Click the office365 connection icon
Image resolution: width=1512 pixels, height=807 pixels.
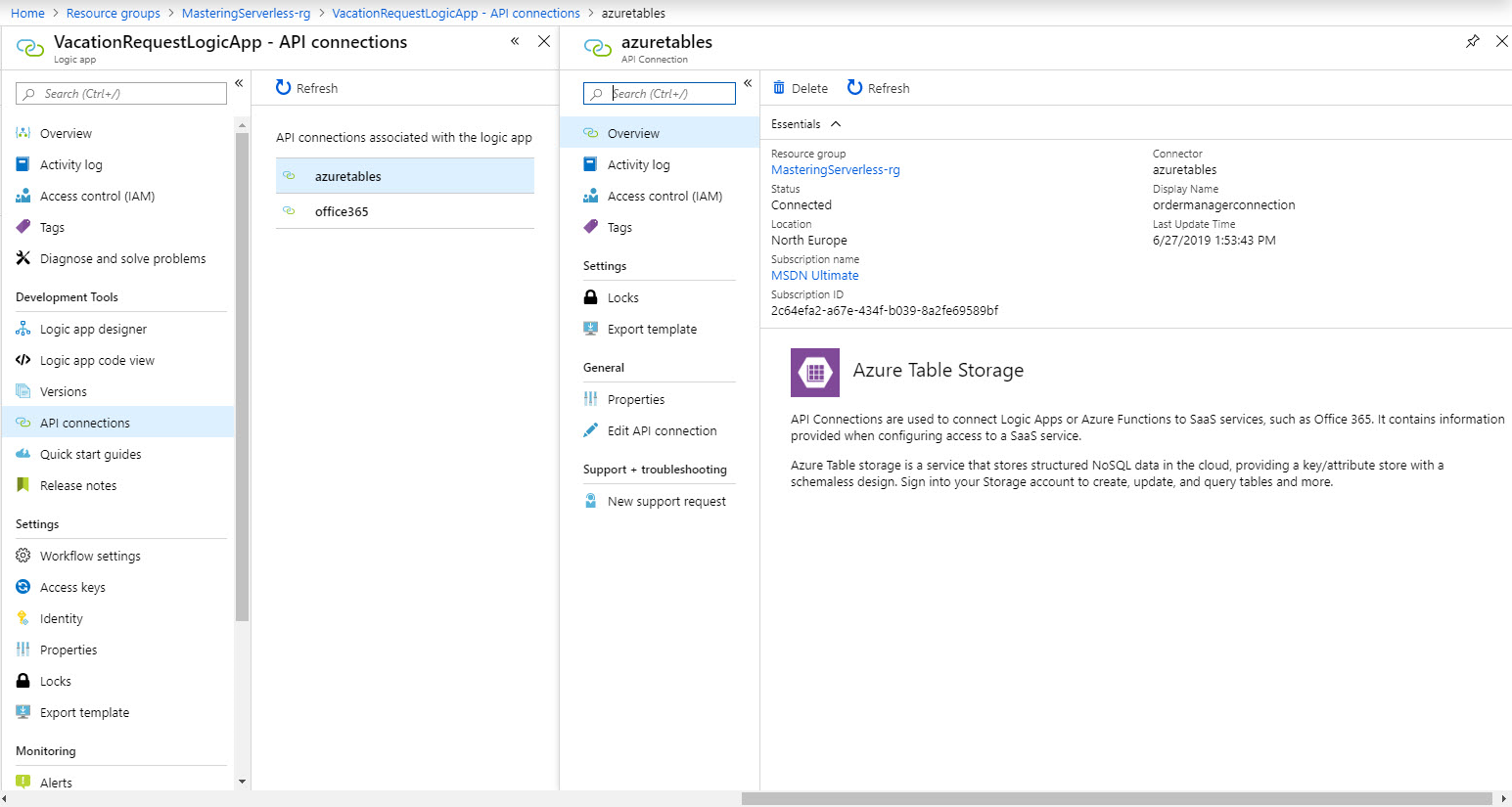pyautogui.click(x=289, y=211)
